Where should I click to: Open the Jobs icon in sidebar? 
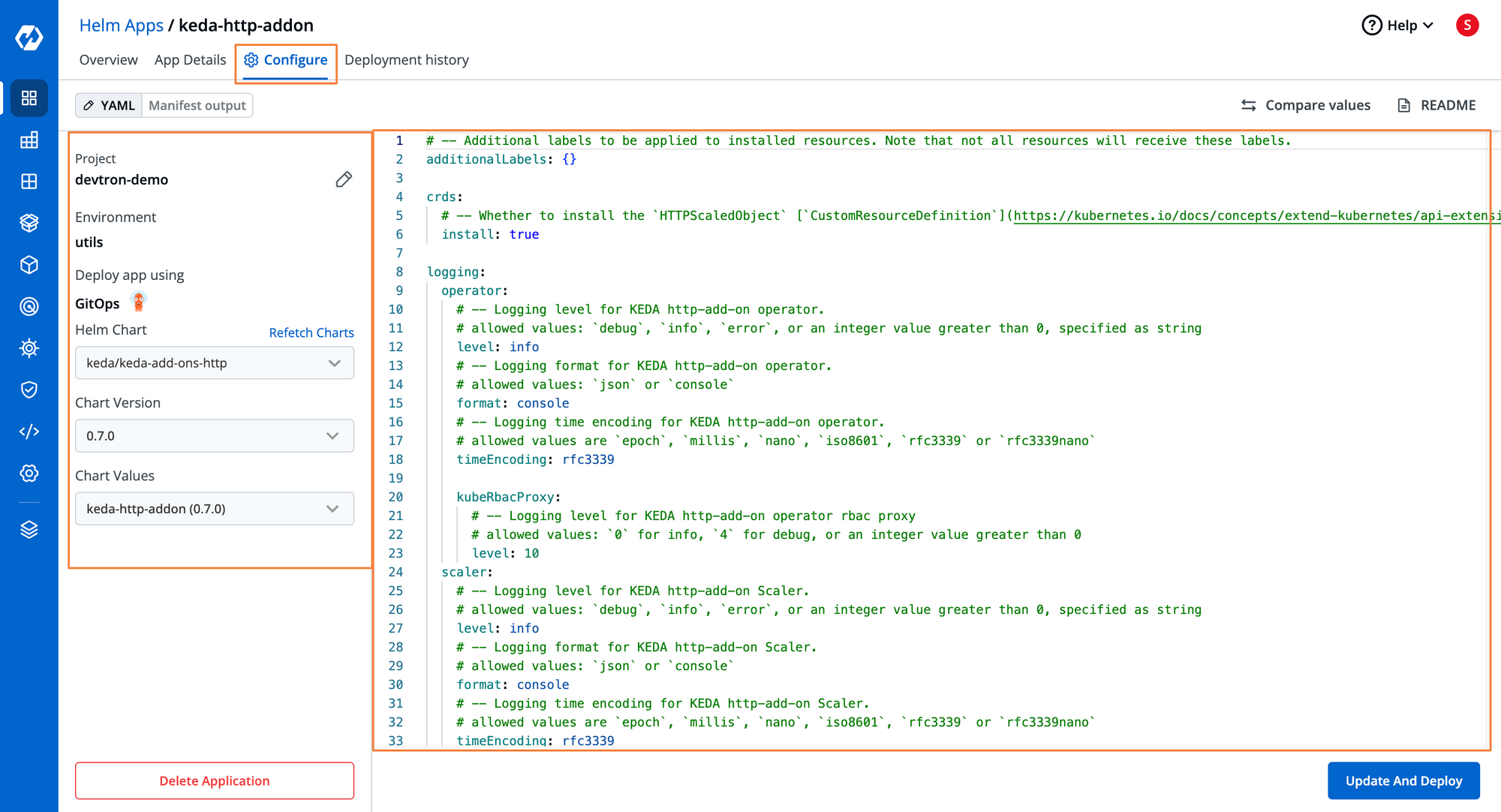[29, 140]
